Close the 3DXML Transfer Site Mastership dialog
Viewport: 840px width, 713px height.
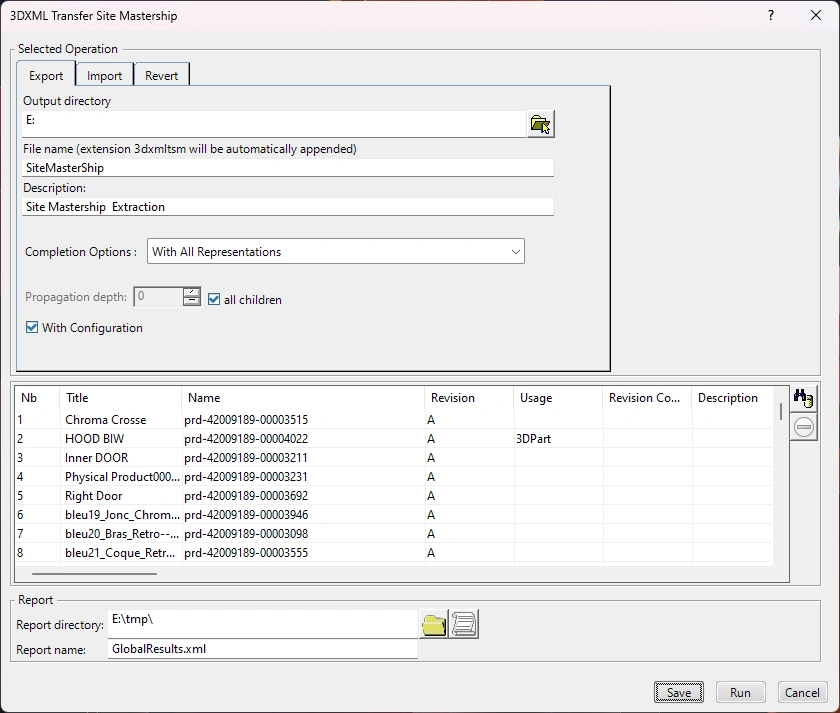pos(815,15)
